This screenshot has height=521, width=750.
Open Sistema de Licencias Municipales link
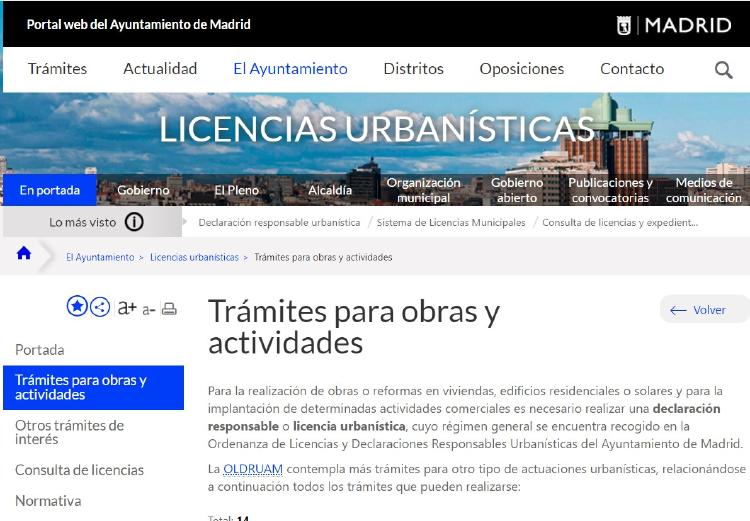(451, 222)
